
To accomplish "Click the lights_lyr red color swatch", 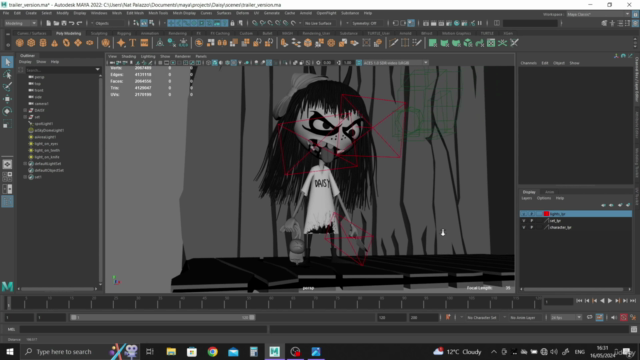I will click(546, 214).
